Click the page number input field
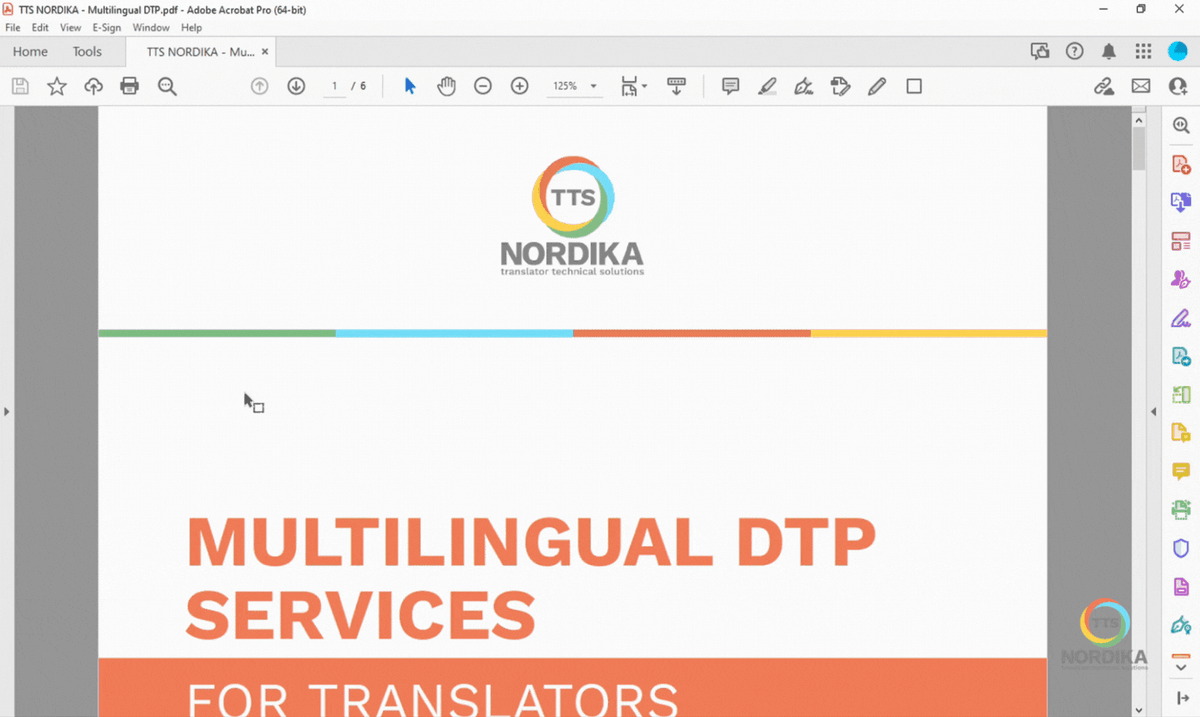The image size is (1200, 717). pos(335,86)
